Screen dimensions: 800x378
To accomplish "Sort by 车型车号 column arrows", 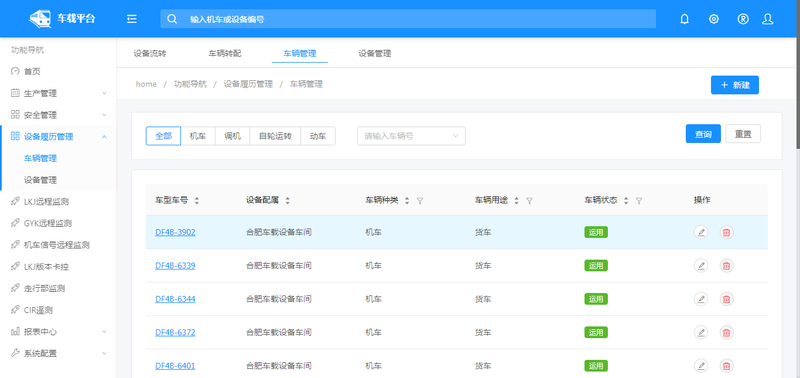I will pos(196,201).
